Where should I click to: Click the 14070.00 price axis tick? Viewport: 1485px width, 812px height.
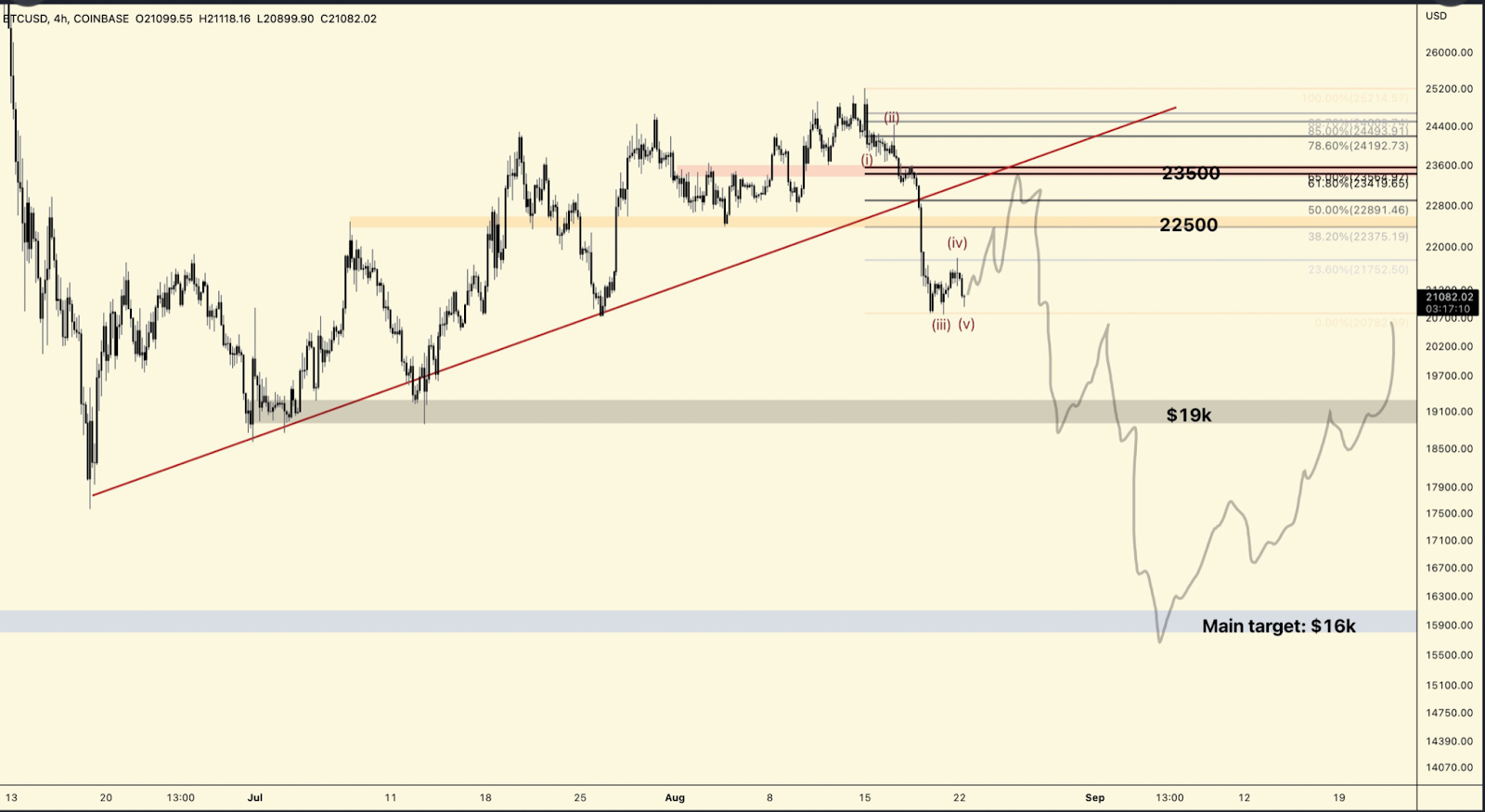[x=1449, y=768]
